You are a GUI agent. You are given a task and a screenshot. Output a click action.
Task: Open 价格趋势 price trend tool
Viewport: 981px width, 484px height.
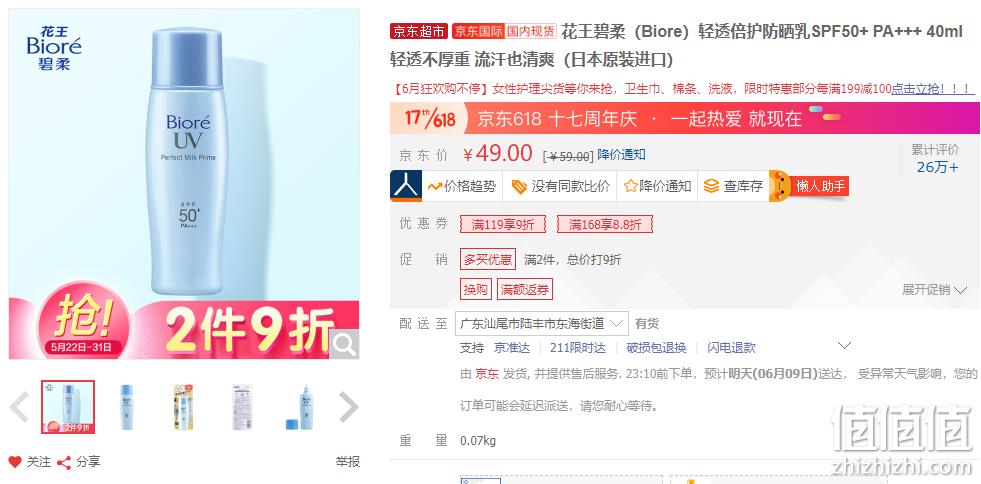point(462,186)
